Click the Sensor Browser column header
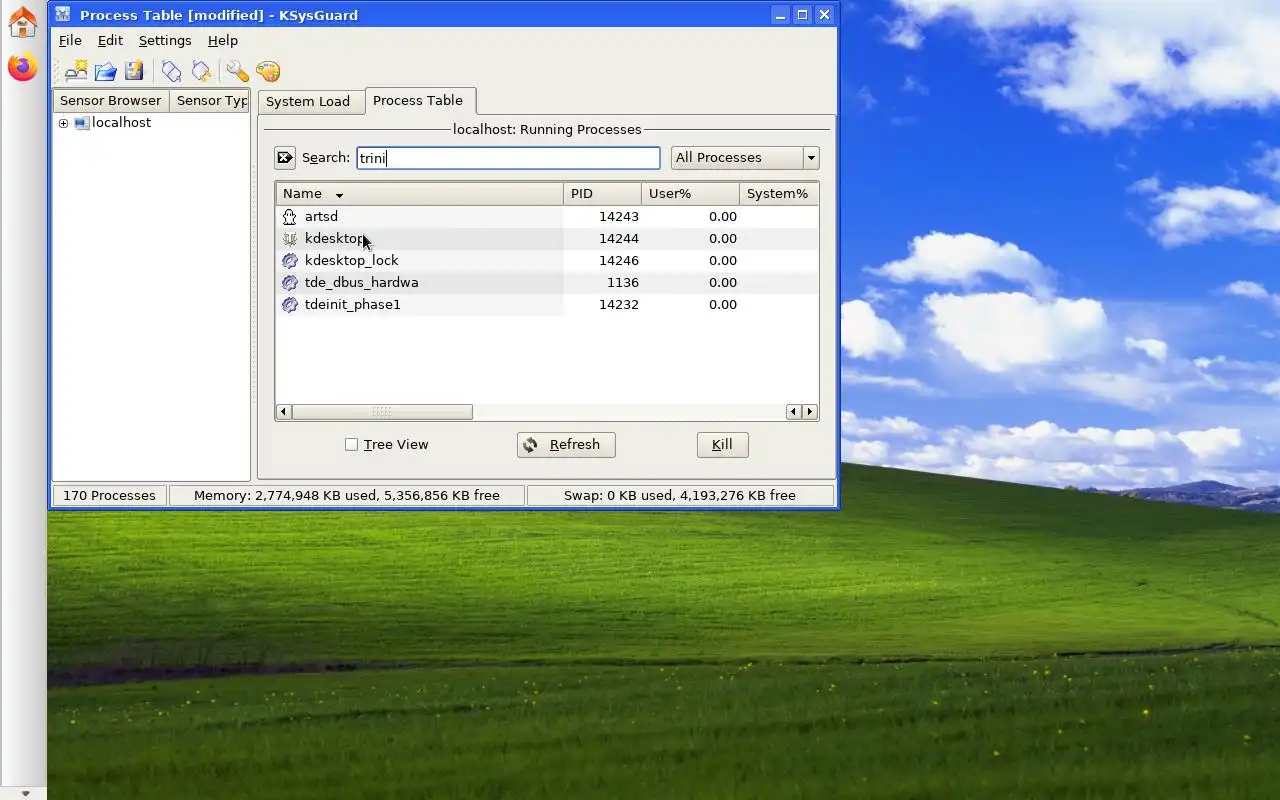This screenshot has height=800, width=1280. pos(110,101)
